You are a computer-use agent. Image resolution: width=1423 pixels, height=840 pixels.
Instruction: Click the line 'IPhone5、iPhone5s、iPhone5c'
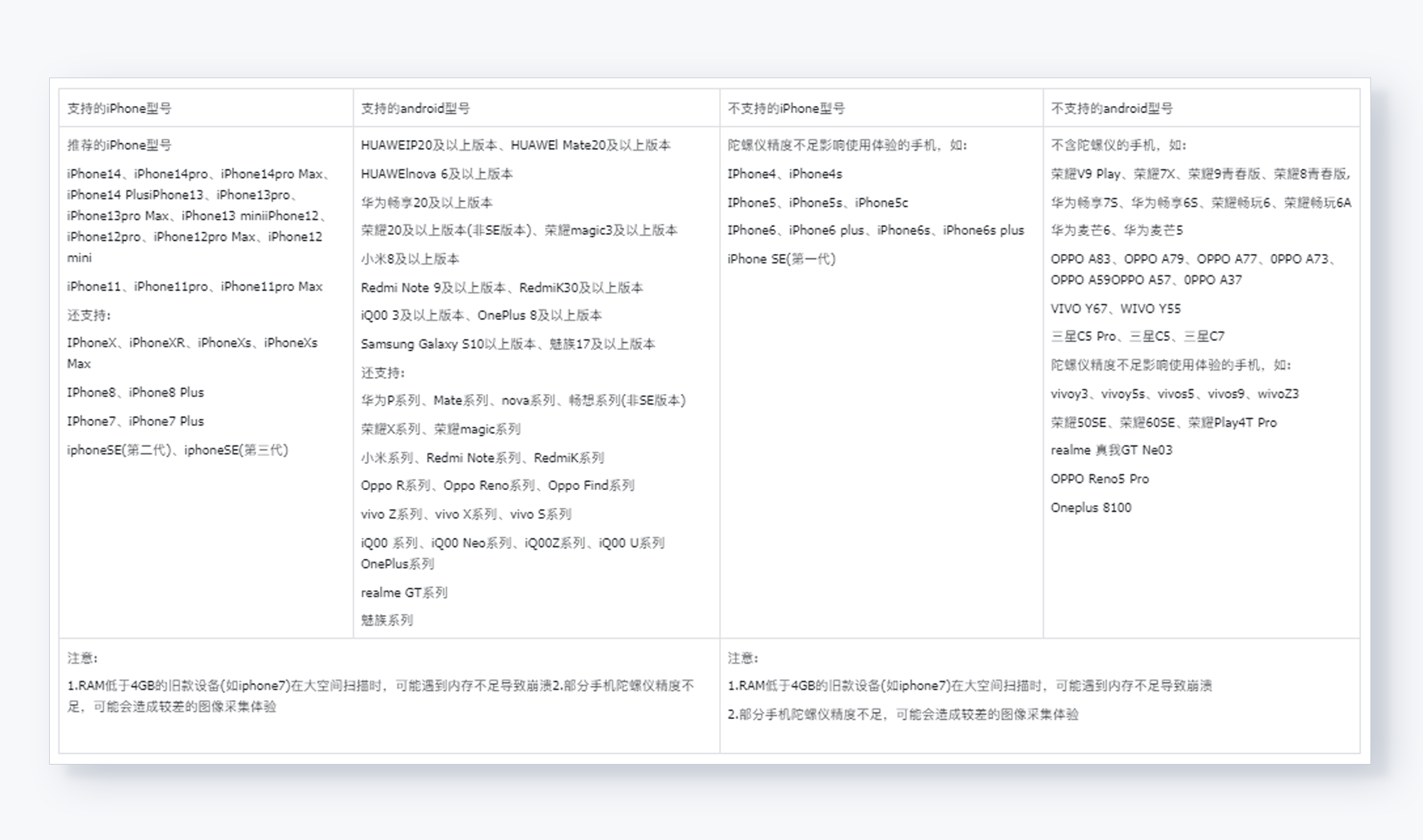[818, 203]
